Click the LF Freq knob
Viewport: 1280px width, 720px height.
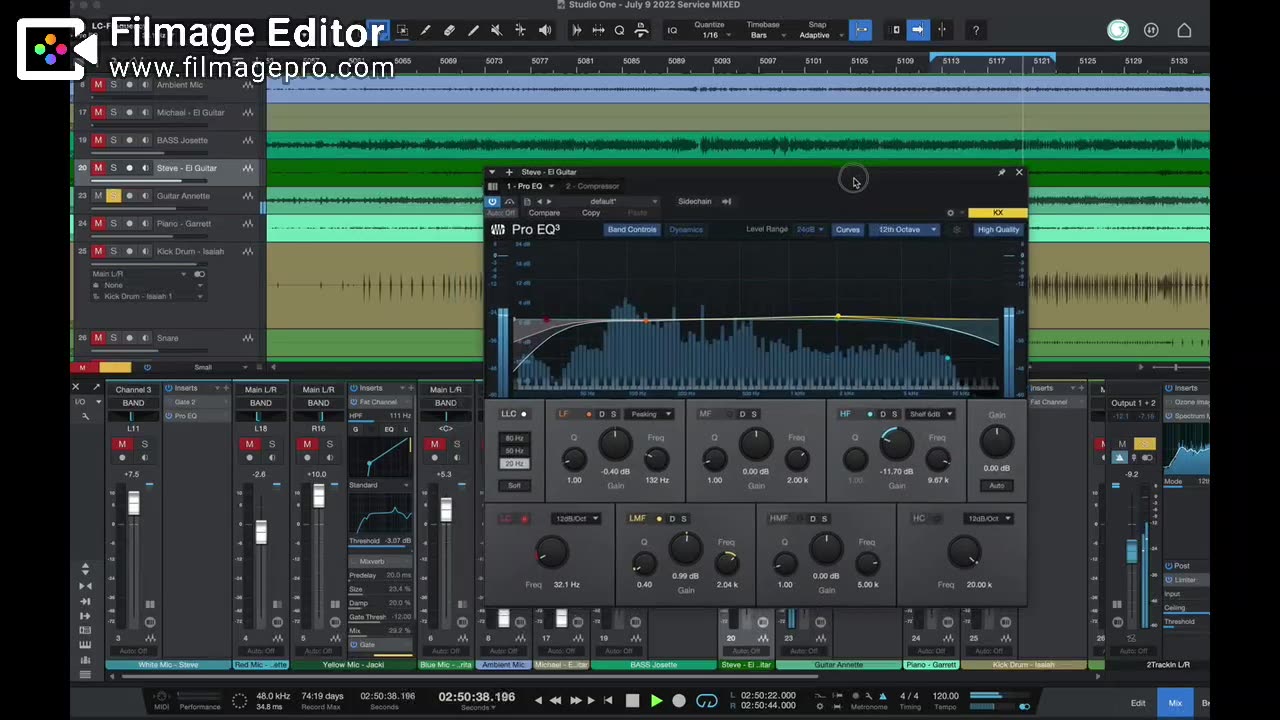click(x=656, y=459)
